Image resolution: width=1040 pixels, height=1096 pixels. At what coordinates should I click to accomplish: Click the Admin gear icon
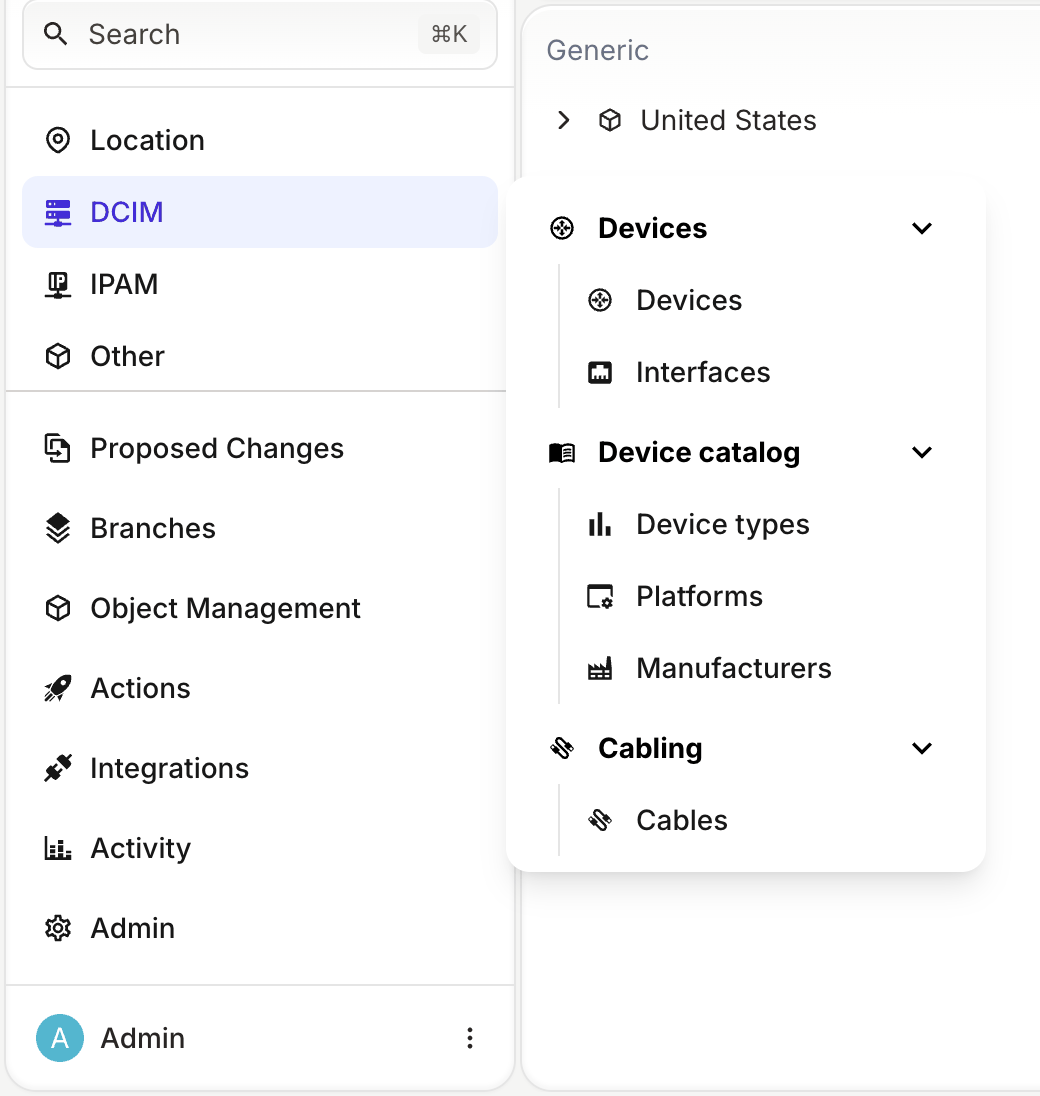[58, 928]
